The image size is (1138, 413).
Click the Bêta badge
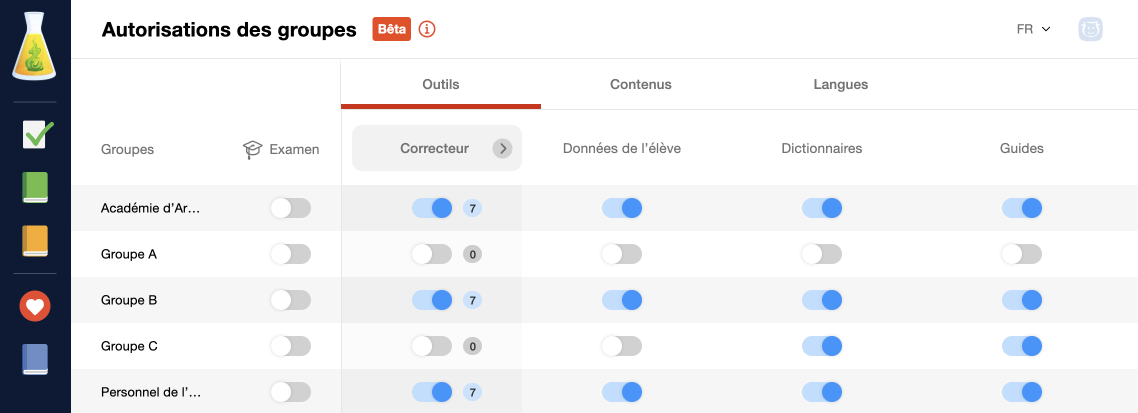(392, 29)
